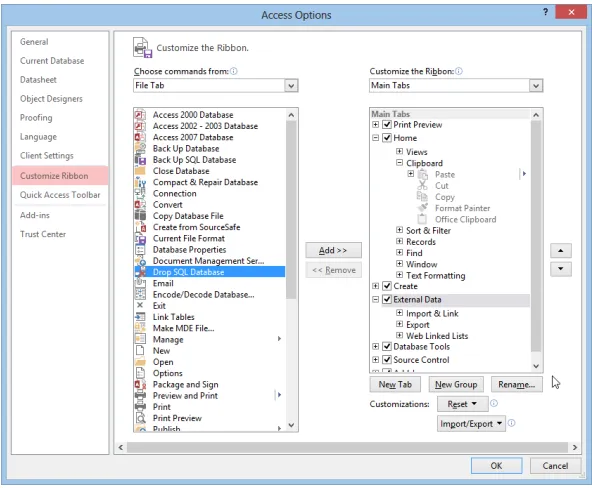Click the Access 2007 Database icon
592x488 pixels.
140,137
